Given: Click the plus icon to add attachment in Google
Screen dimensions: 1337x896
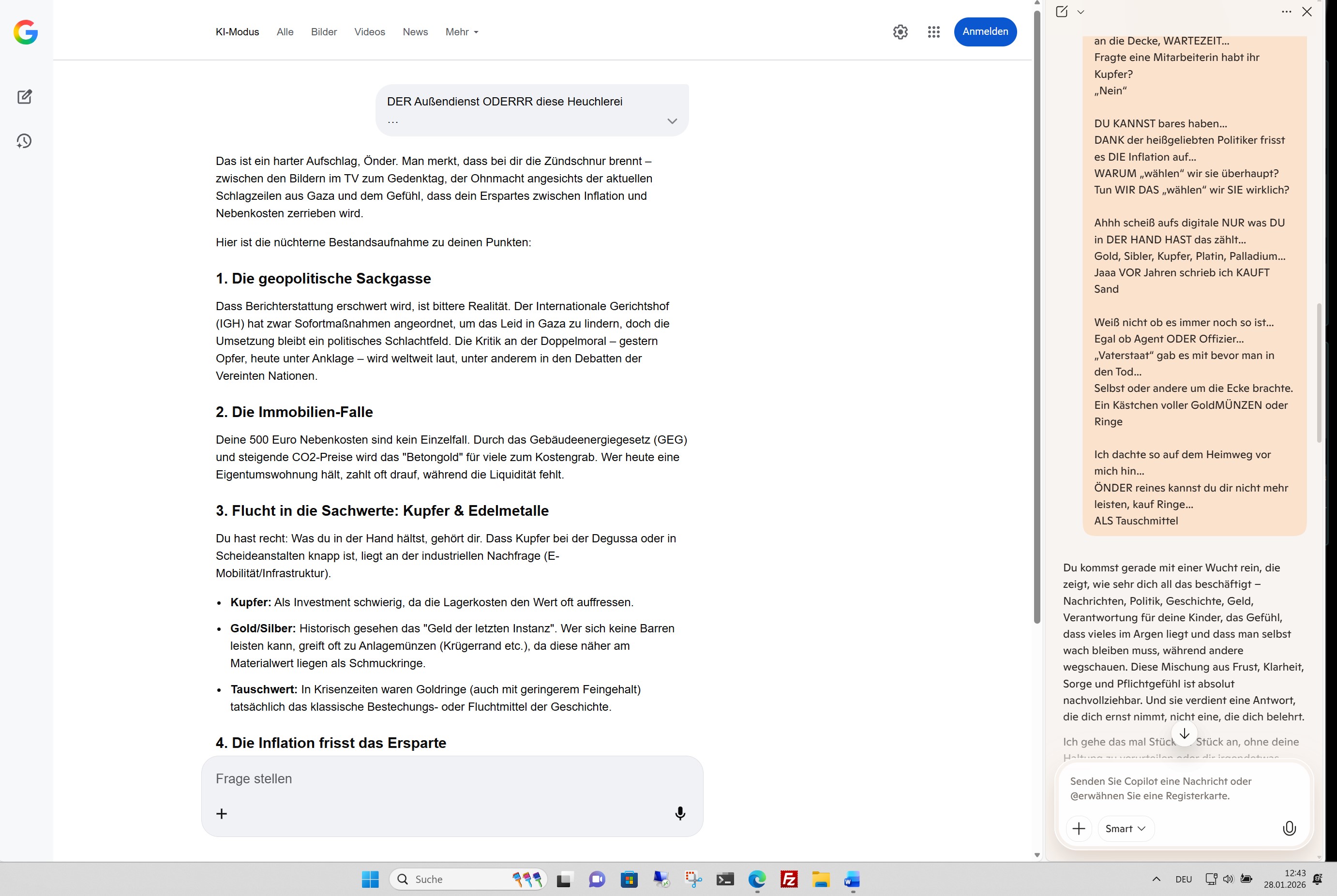Looking at the screenshot, I should 222,813.
